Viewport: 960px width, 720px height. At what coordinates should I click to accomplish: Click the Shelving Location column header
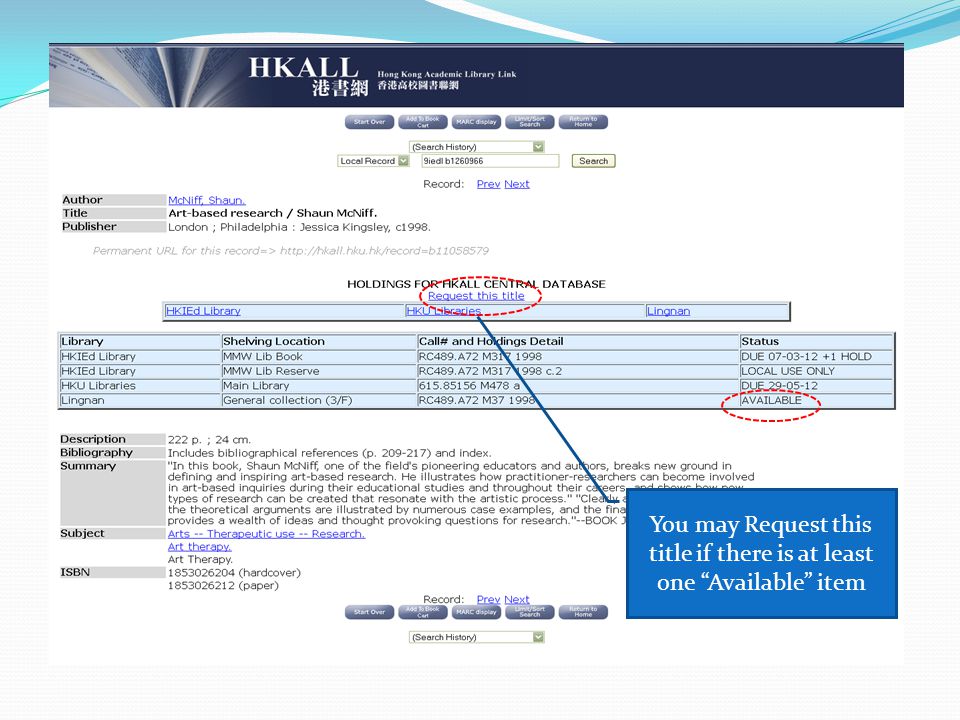pyautogui.click(x=274, y=342)
